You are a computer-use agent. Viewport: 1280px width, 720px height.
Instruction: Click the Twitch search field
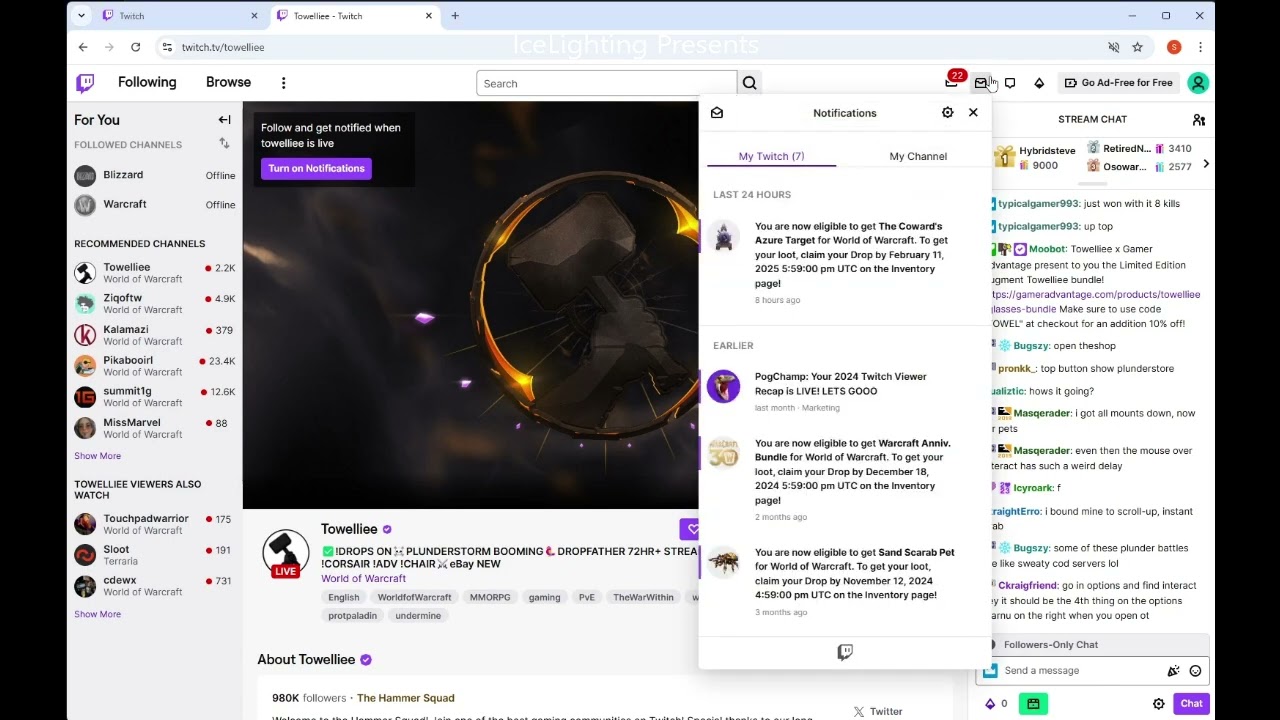(606, 84)
